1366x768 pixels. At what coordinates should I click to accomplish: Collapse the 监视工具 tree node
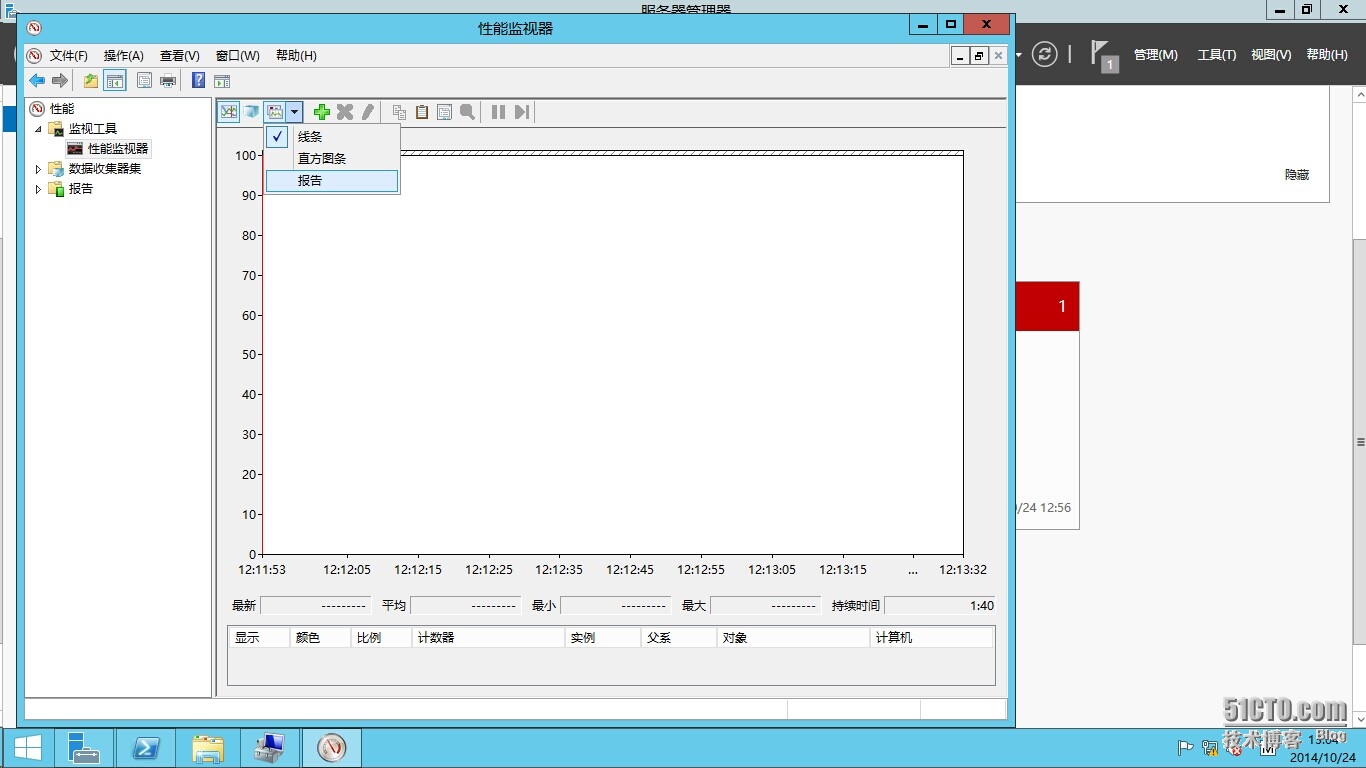coord(39,128)
